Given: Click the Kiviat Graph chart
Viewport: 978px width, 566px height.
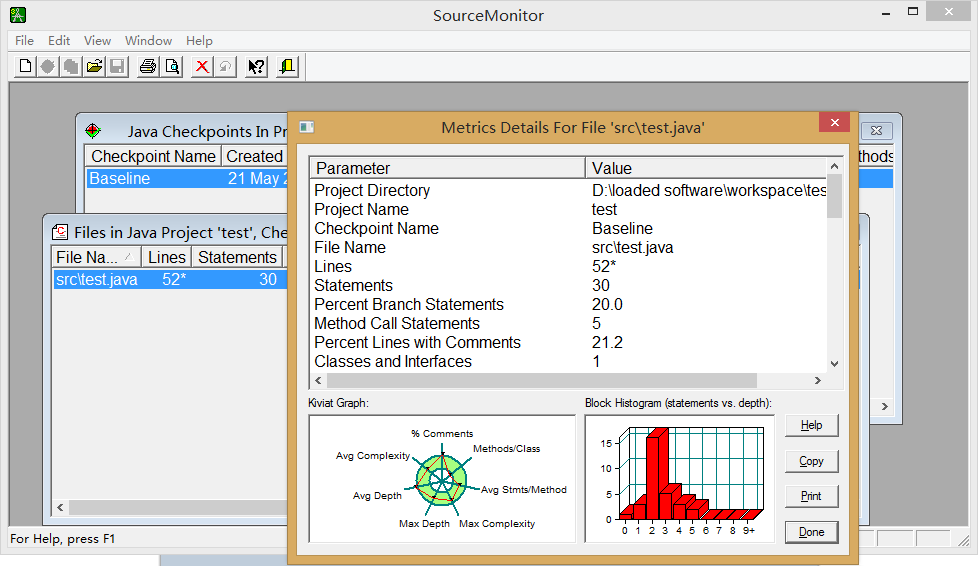Looking at the screenshot, I should (442, 479).
